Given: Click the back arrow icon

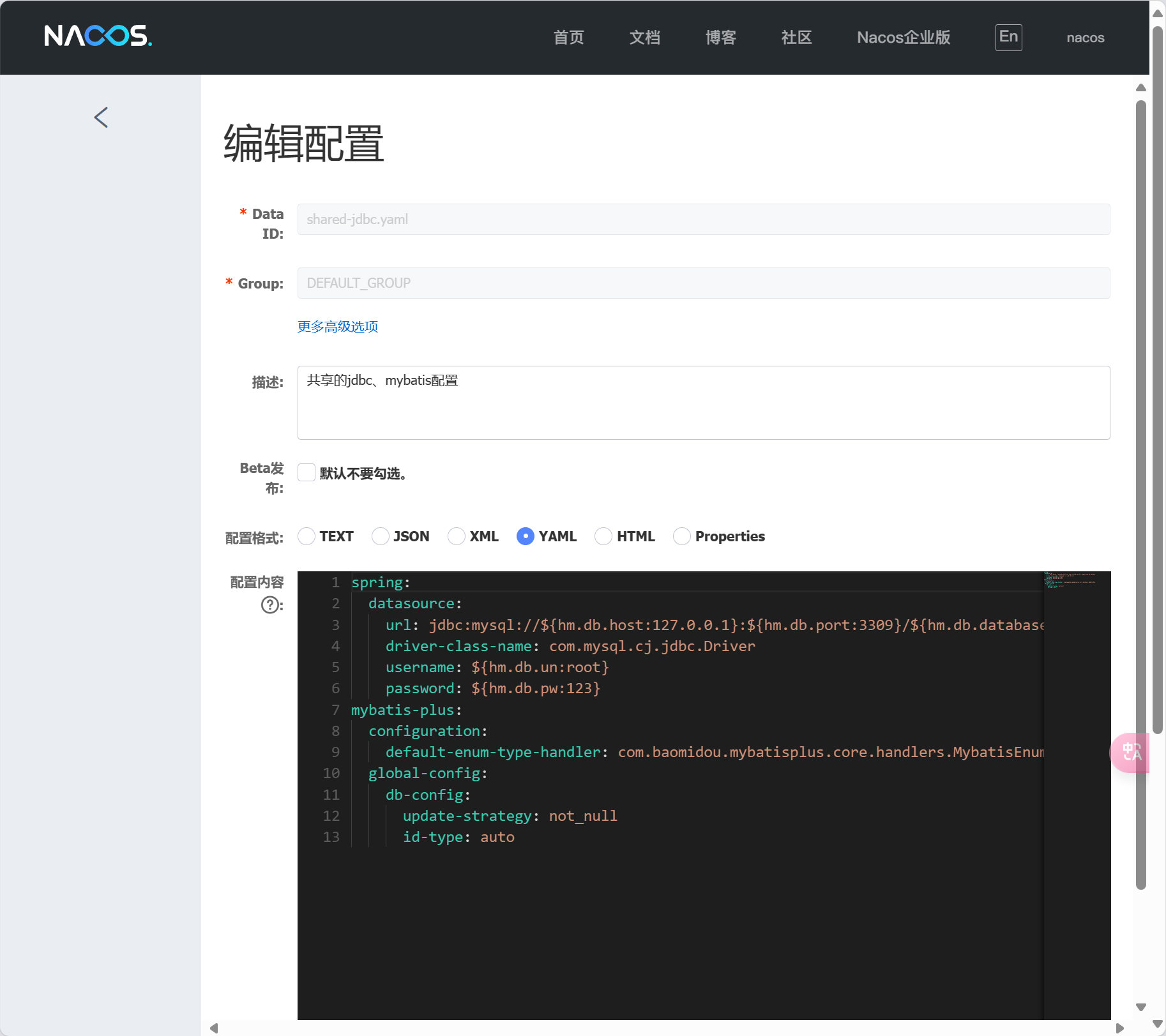Looking at the screenshot, I should pos(101,117).
